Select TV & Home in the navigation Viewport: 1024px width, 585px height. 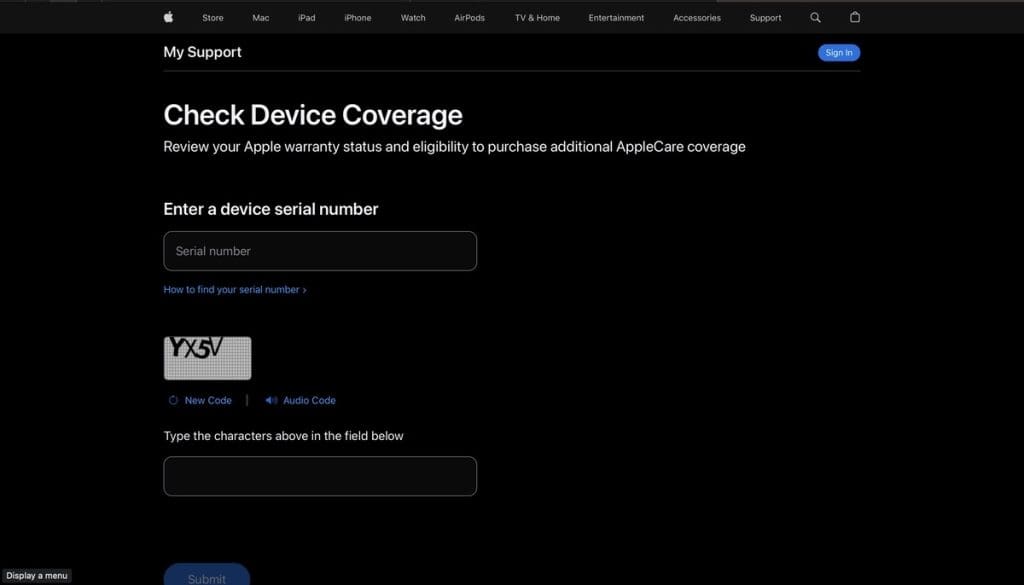pyautogui.click(x=537, y=18)
